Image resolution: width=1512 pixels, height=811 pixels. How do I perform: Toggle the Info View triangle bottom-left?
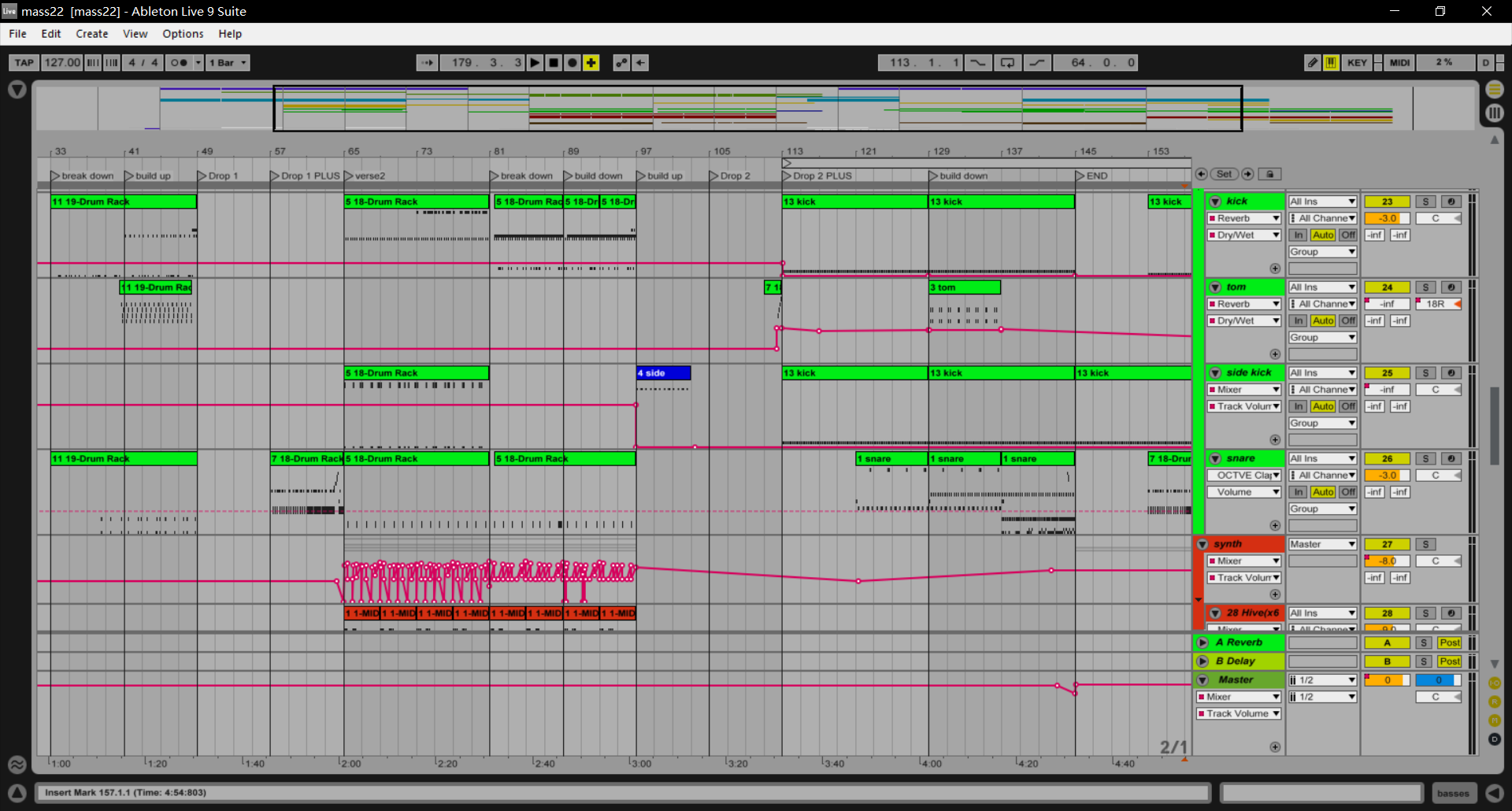pos(17,793)
